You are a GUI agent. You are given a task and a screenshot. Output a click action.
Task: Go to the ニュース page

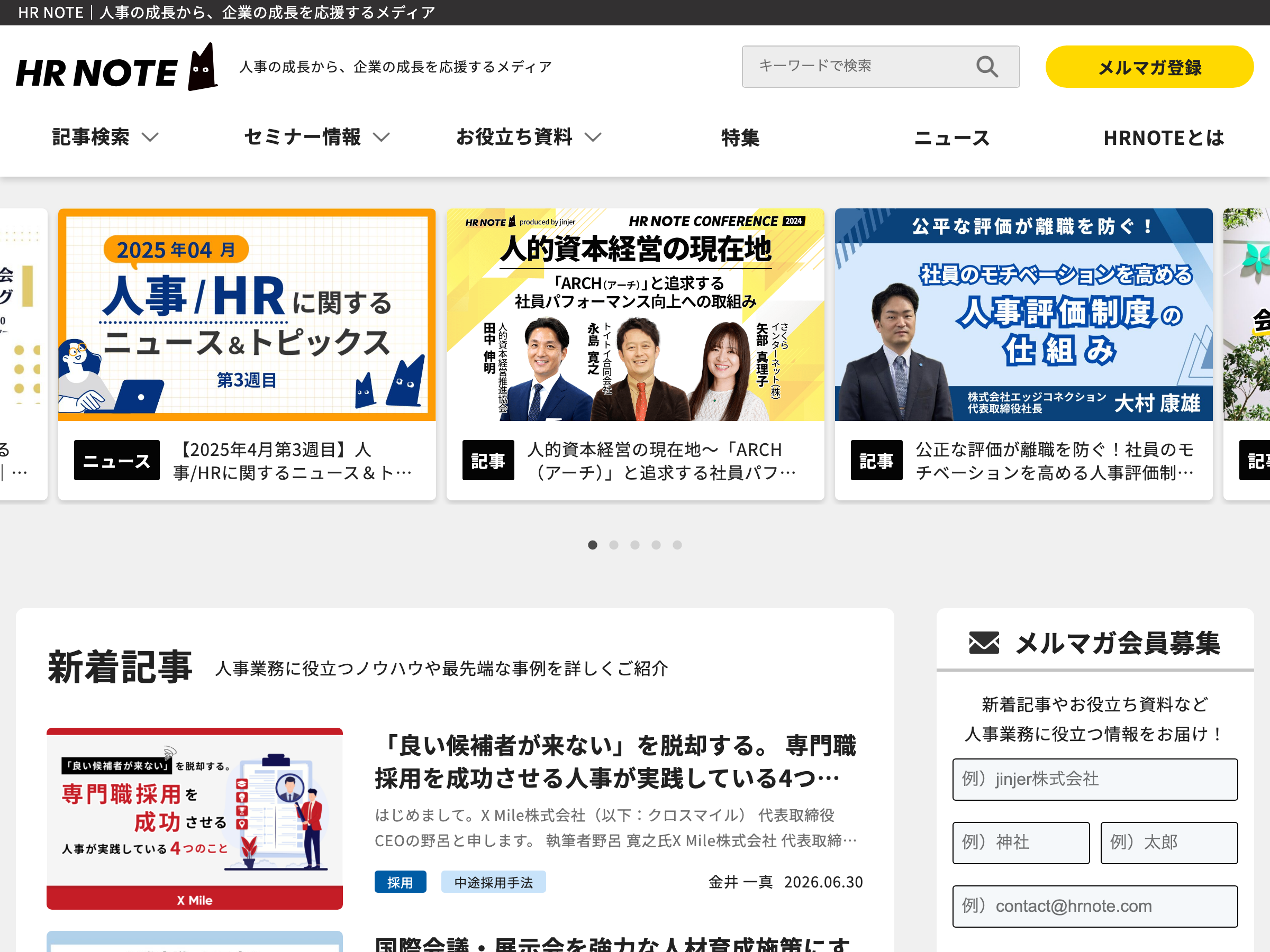pos(952,138)
